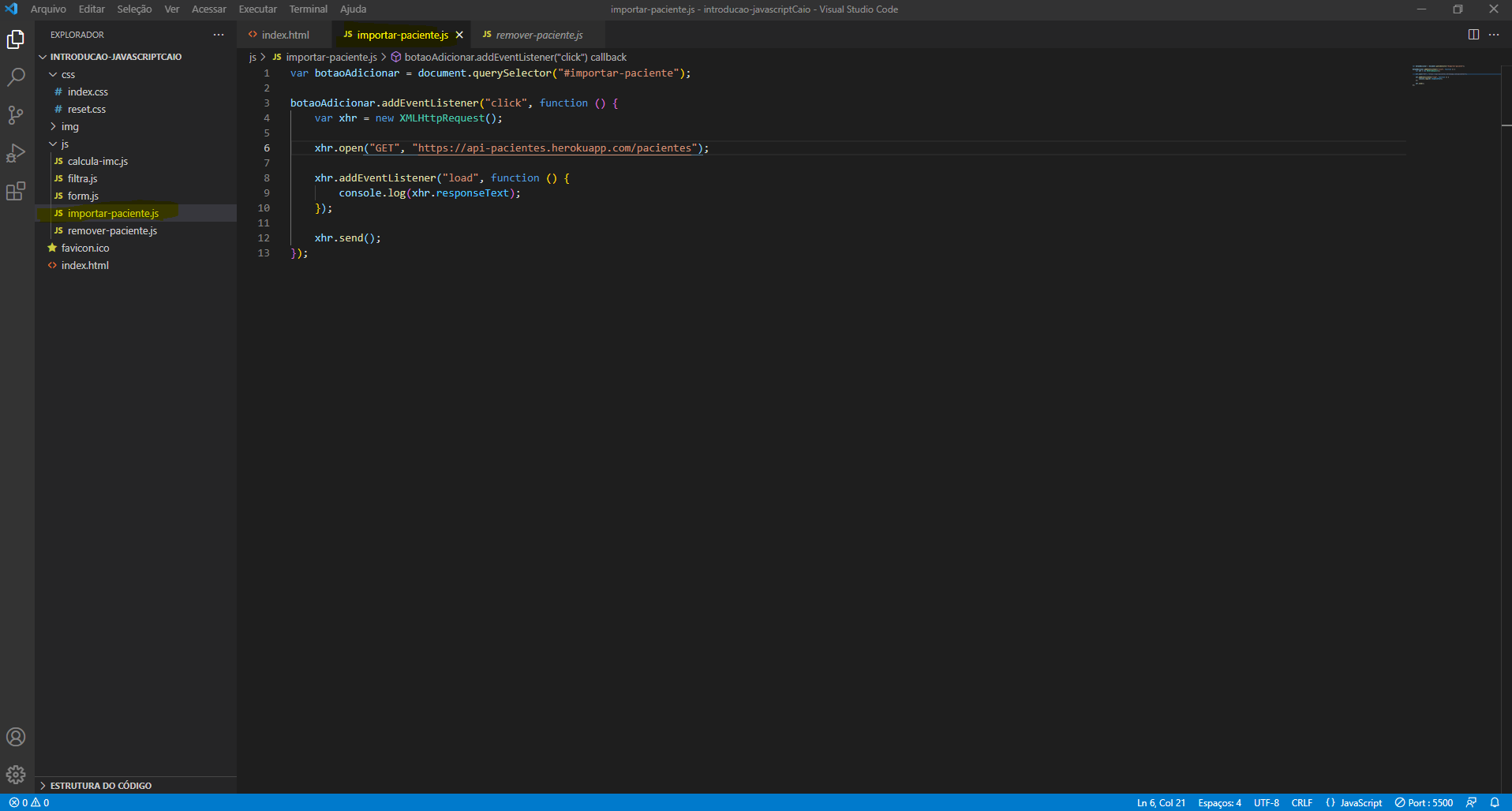Open the Seleção menu
The image size is (1512, 811).
[x=134, y=9]
